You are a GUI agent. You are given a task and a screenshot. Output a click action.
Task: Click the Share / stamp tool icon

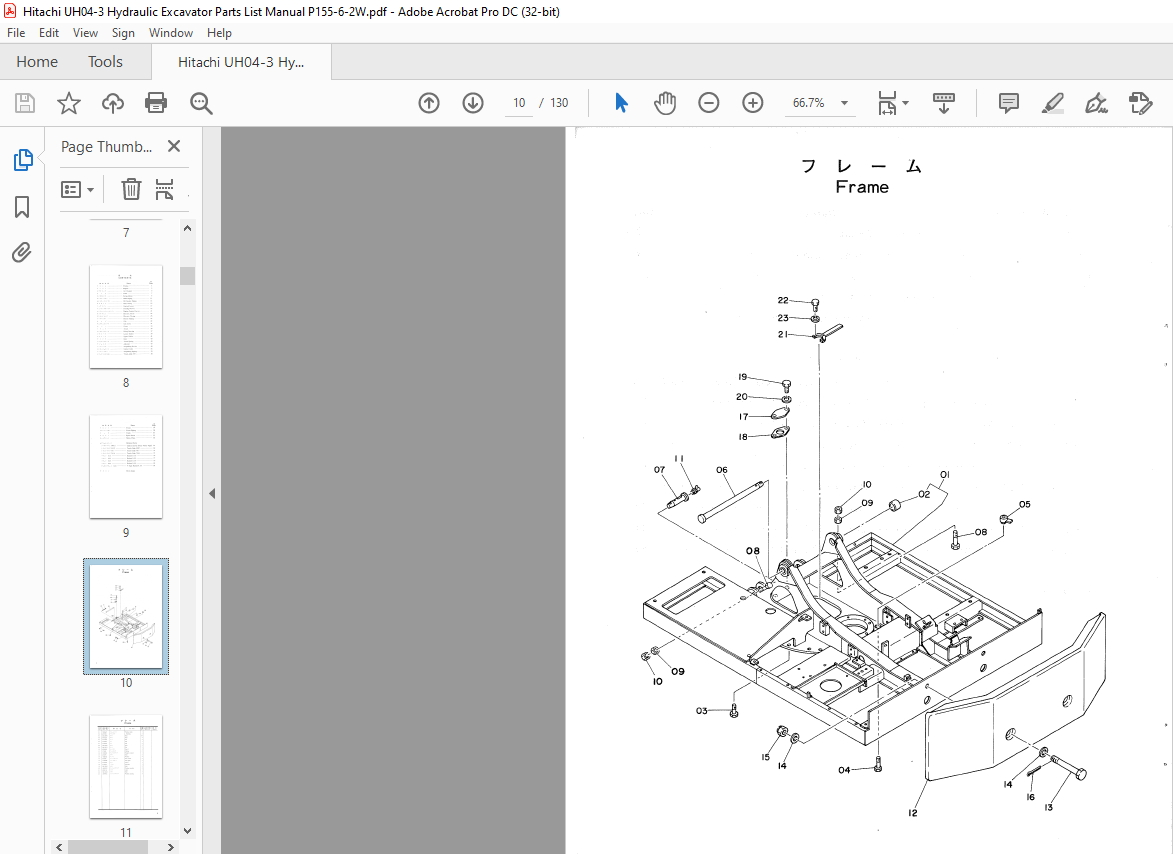(x=1140, y=103)
